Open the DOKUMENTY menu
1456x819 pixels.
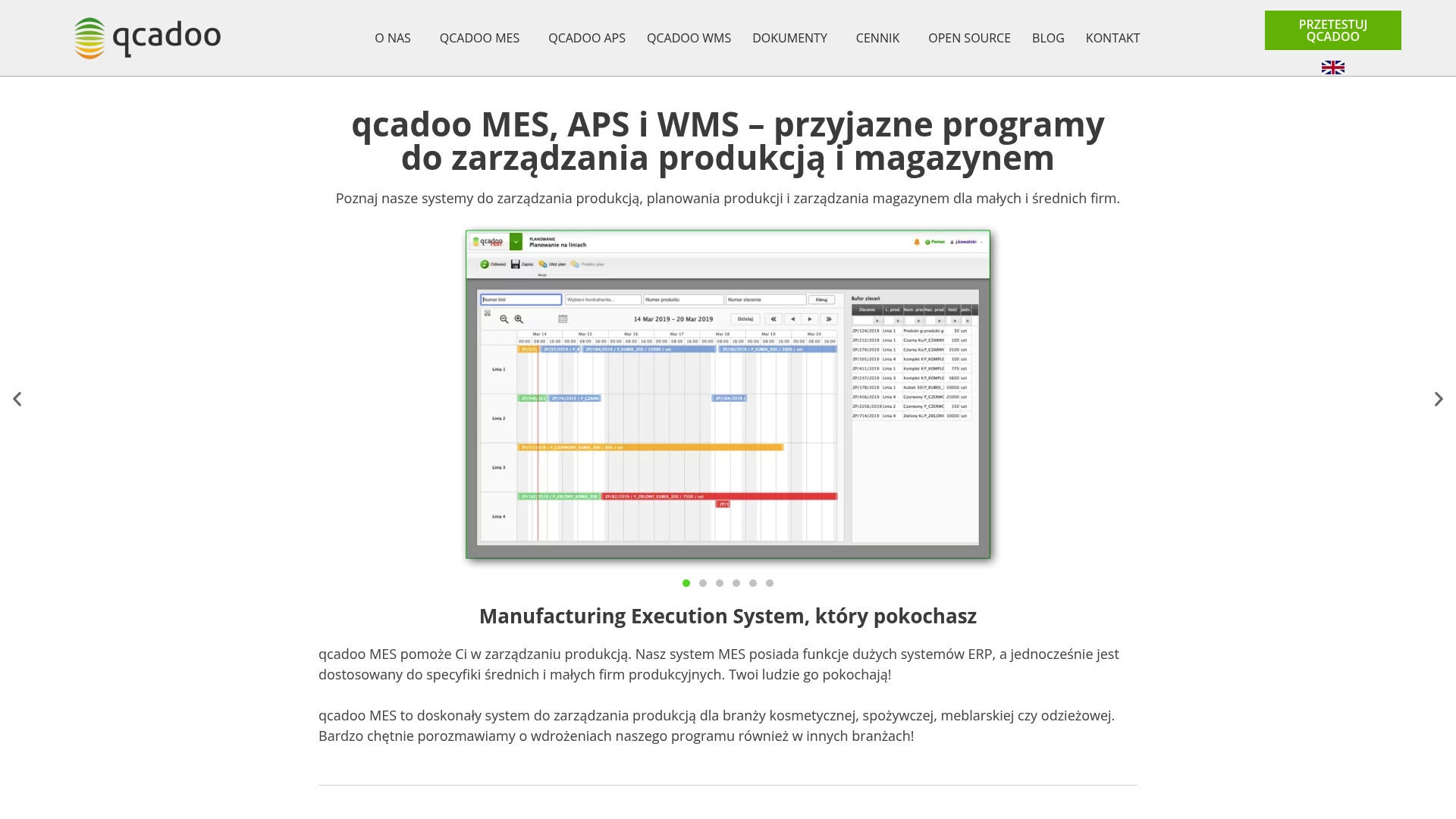pos(789,38)
